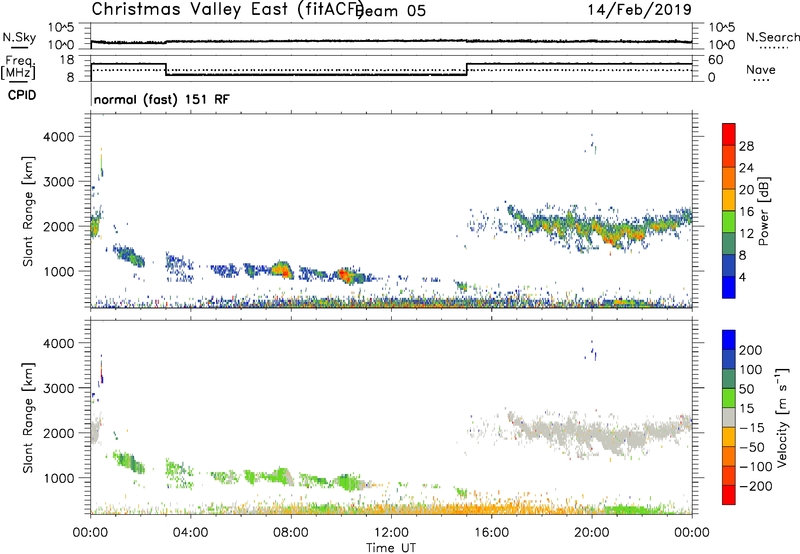The height and width of the screenshot is (554, 800).
Task: Click the solid line sample under N.Sky
Action: click(x=19, y=47)
